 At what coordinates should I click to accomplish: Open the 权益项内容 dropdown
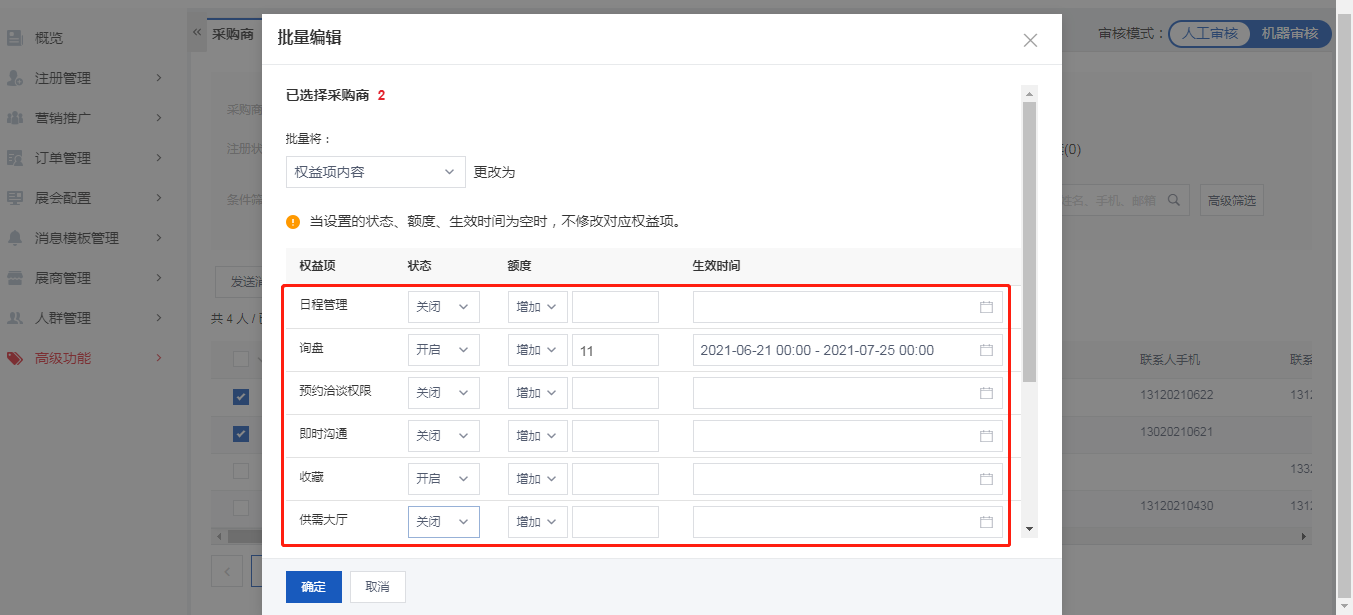point(376,172)
